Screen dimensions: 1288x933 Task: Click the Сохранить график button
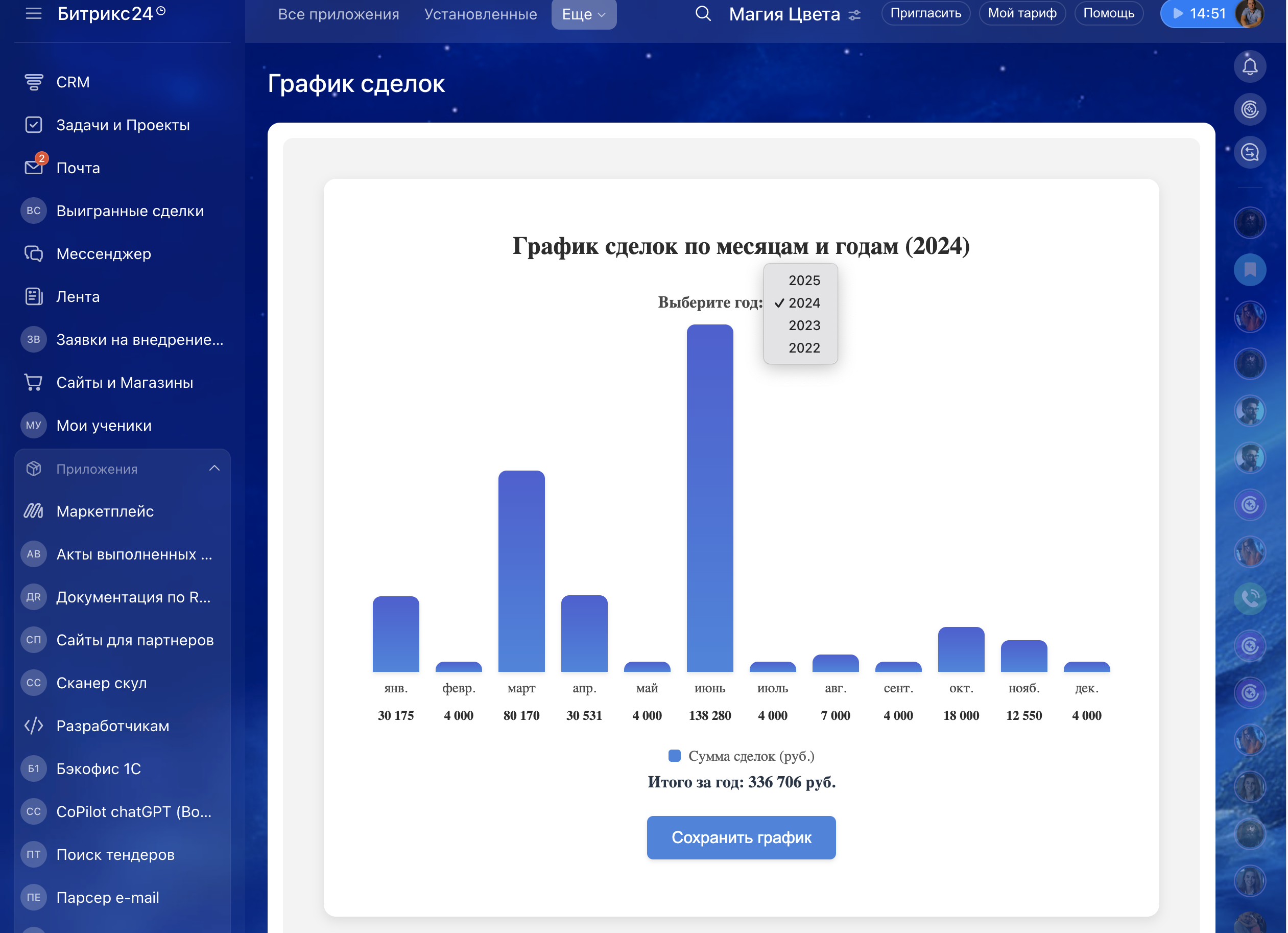(741, 837)
